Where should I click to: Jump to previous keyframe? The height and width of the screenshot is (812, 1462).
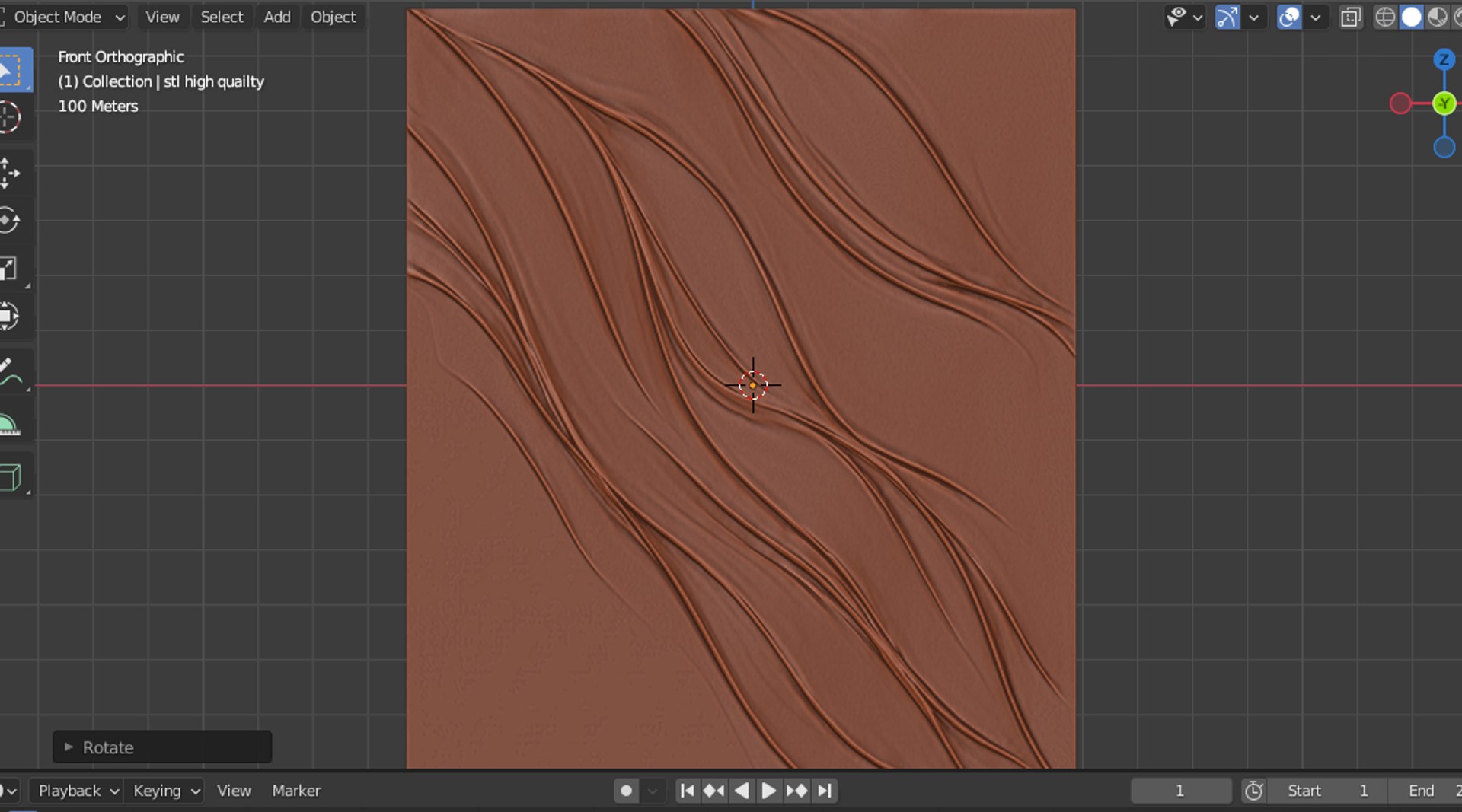713,791
